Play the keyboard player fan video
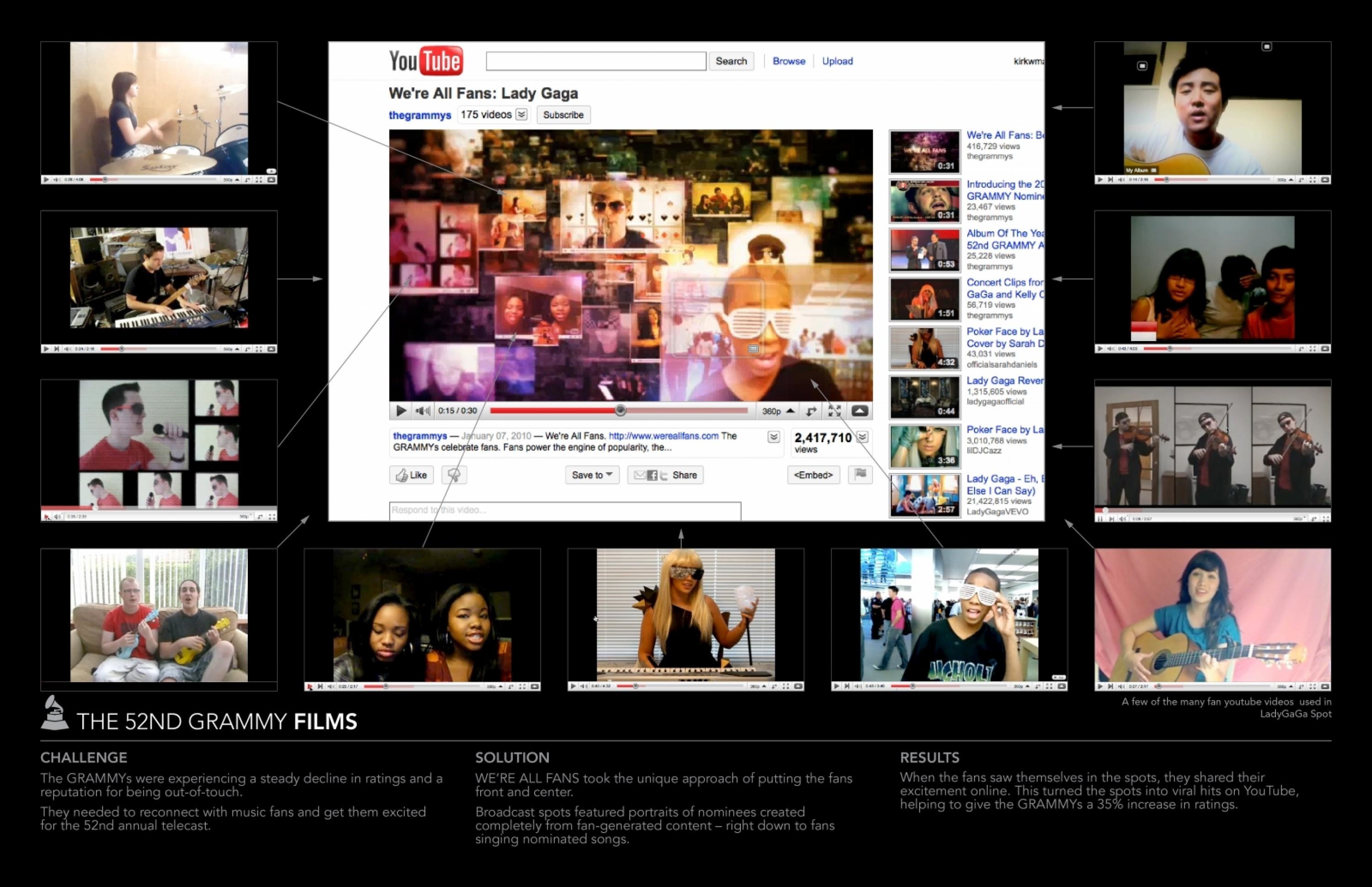Screen dimensions: 1372x887 [46, 349]
